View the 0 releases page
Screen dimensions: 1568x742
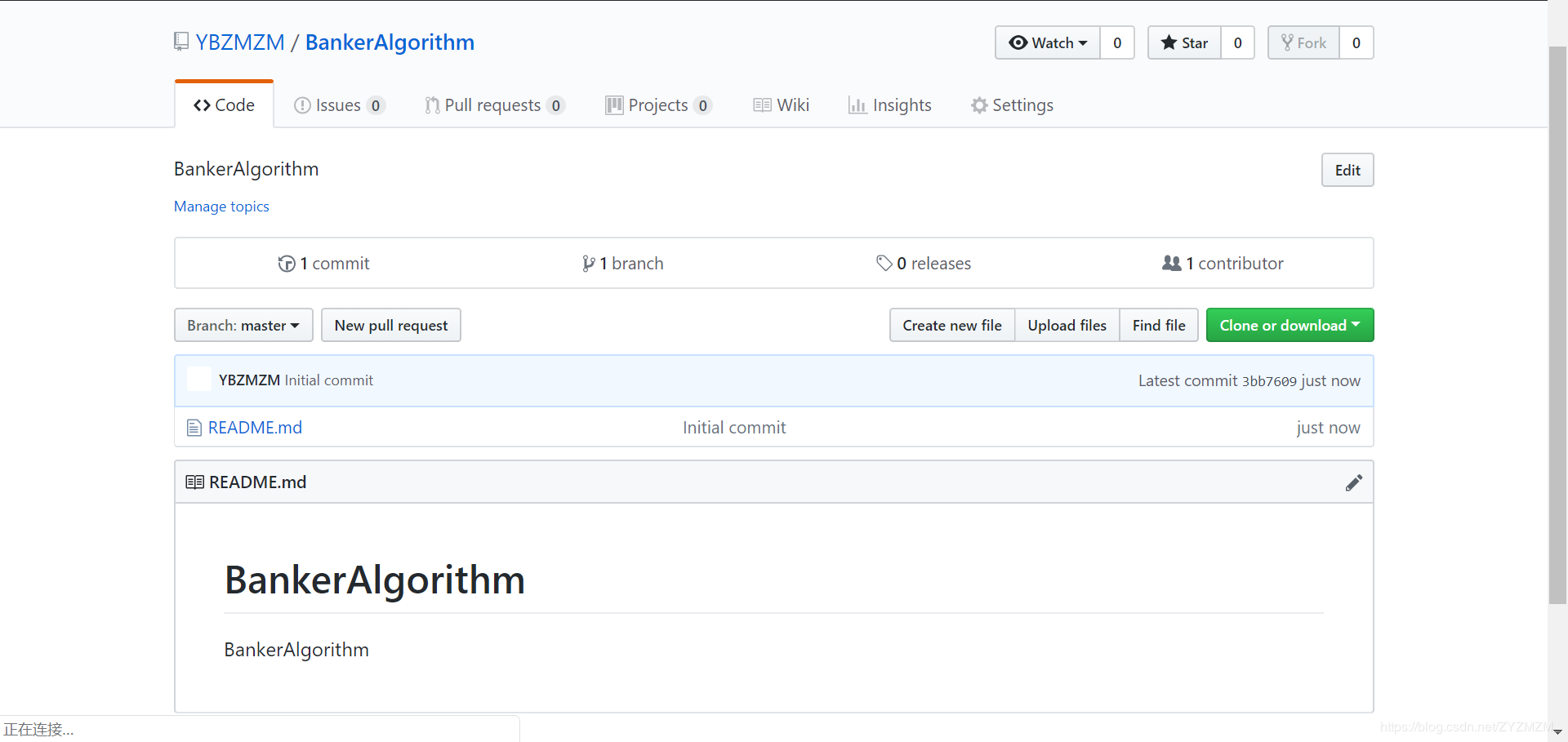coord(924,263)
